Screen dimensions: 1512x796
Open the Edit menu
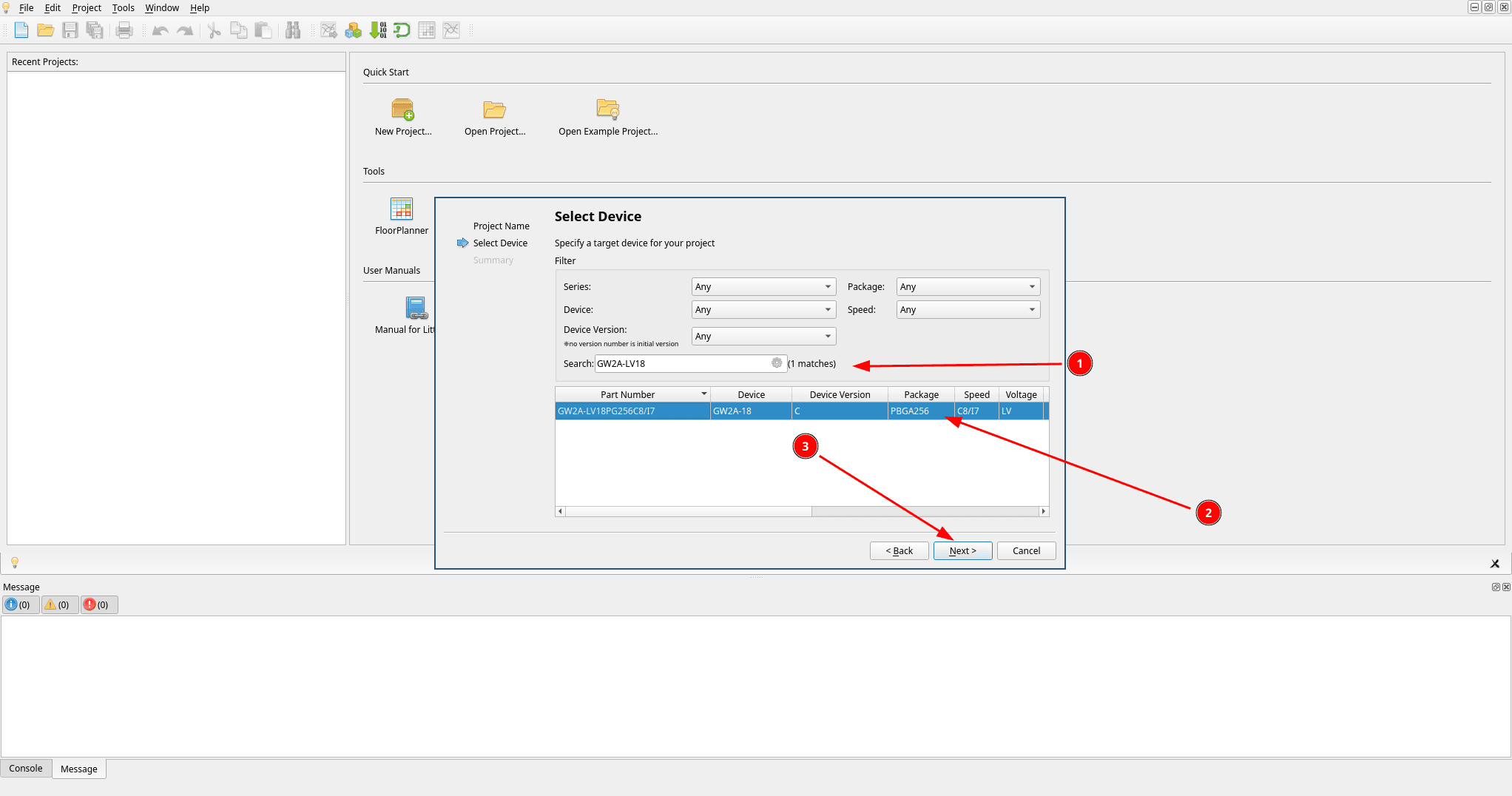[53, 7]
